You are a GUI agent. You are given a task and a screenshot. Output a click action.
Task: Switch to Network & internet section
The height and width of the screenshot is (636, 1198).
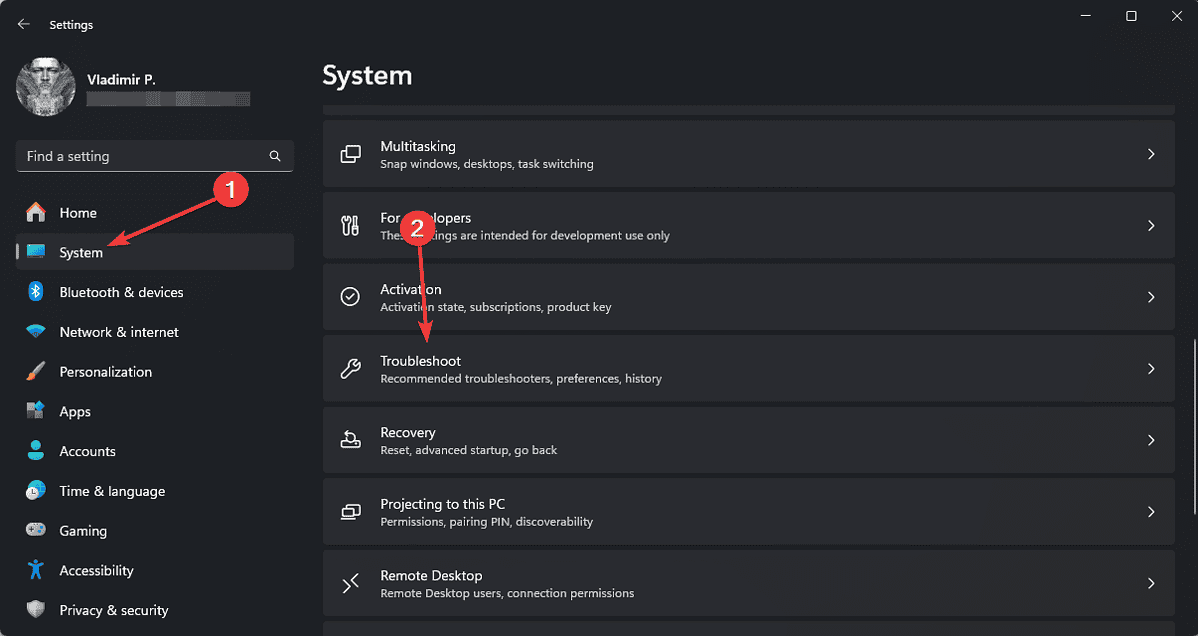pyautogui.click(x=119, y=331)
